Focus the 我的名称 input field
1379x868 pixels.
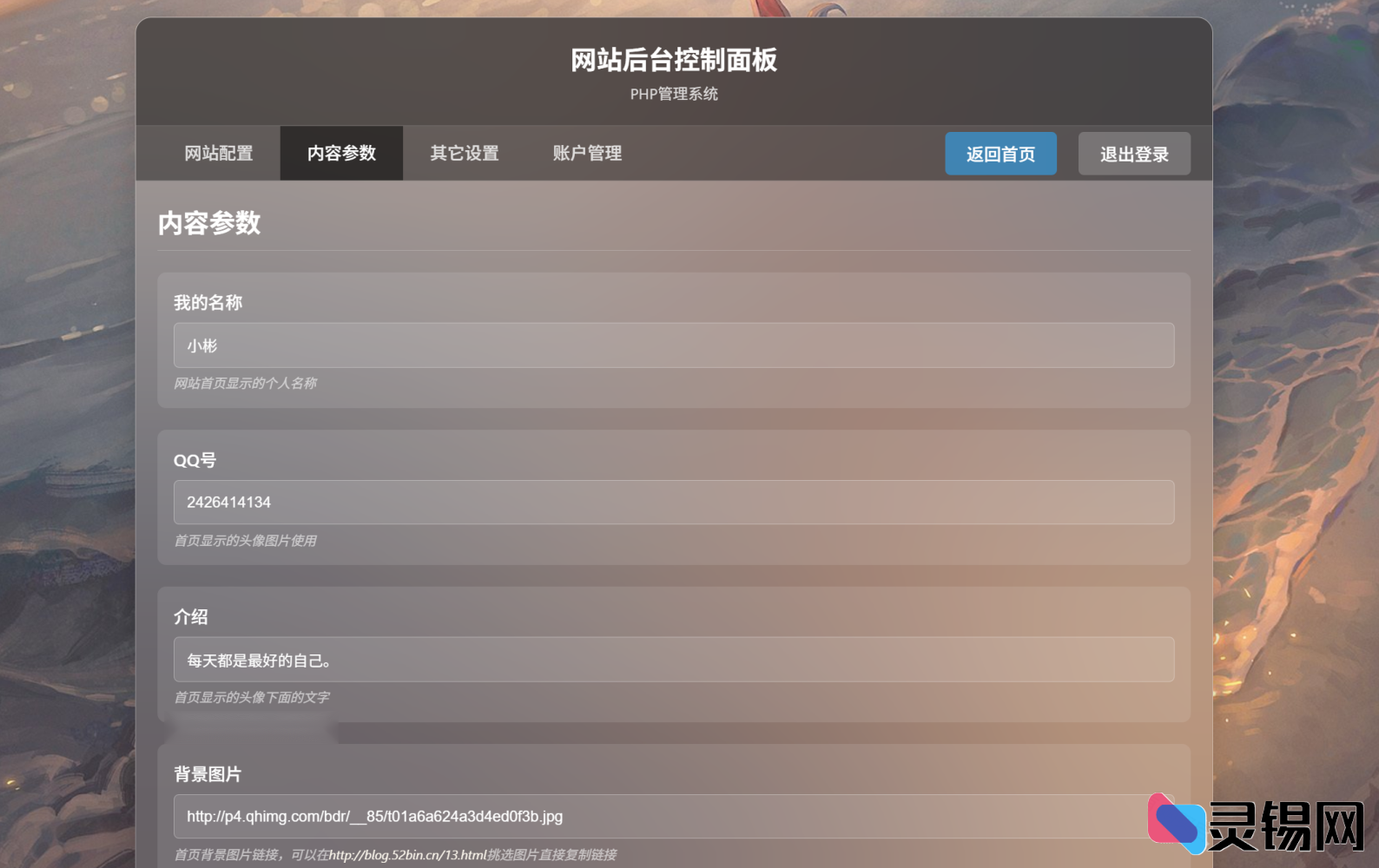674,345
